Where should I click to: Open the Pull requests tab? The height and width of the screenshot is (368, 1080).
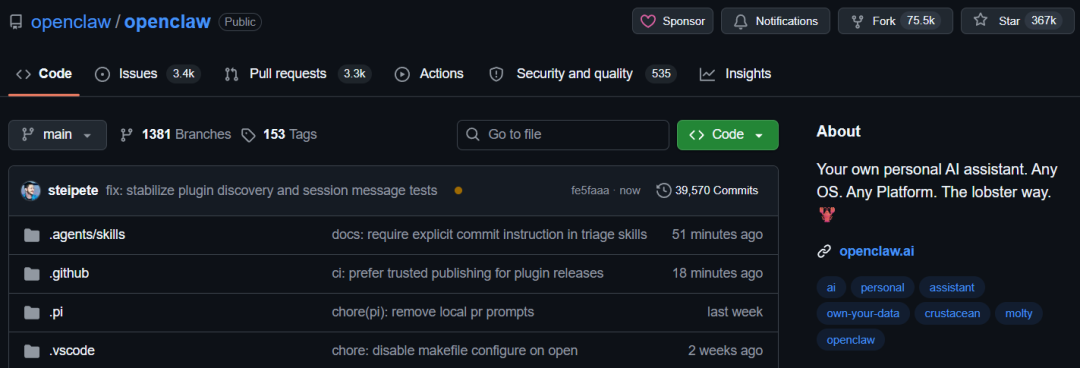point(298,74)
